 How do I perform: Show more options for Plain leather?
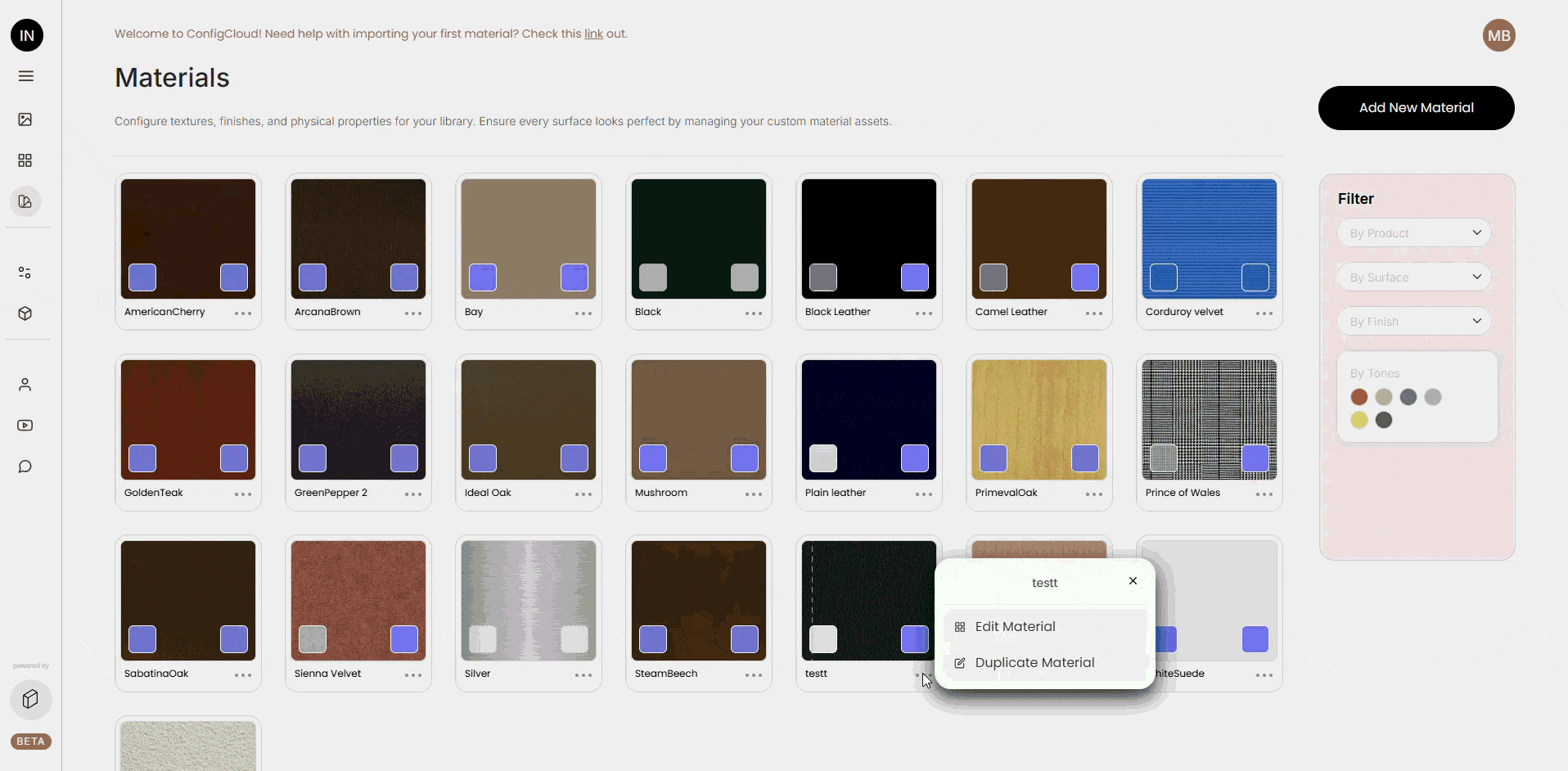coord(924,494)
